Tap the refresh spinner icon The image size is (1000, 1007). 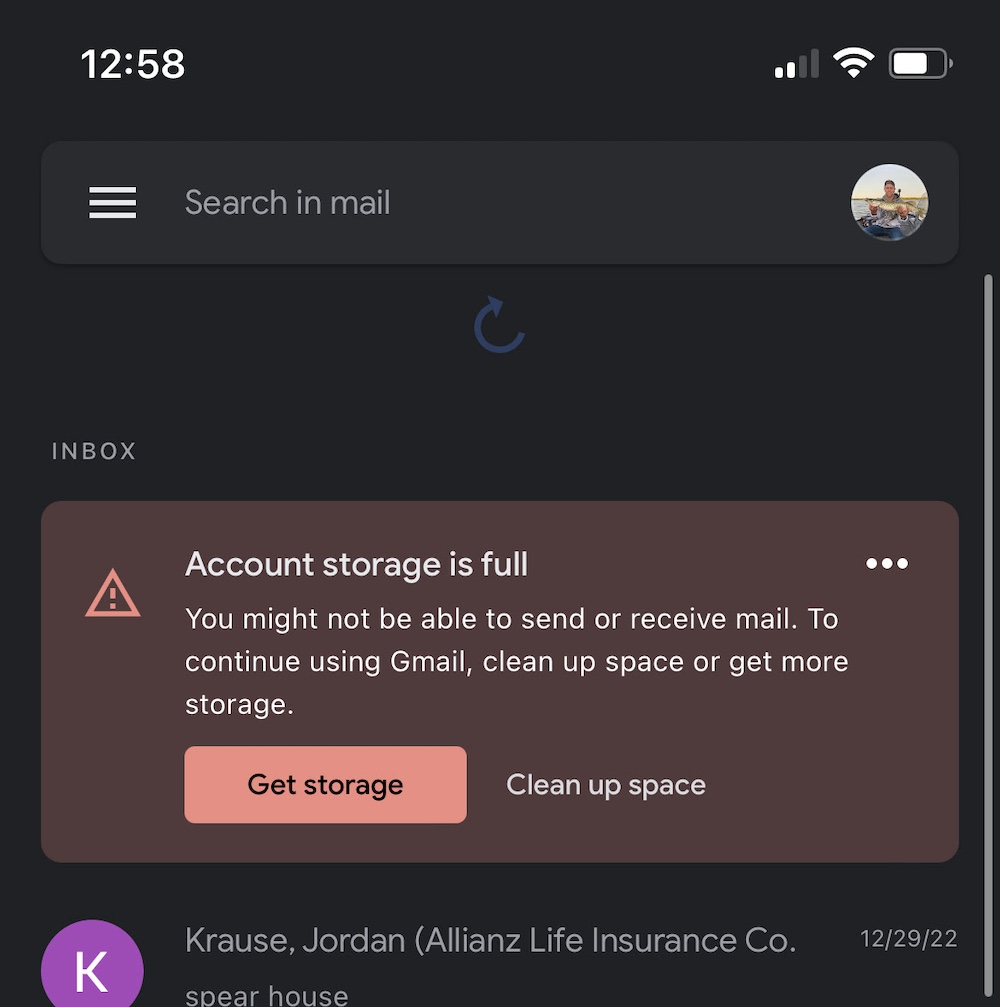(499, 324)
